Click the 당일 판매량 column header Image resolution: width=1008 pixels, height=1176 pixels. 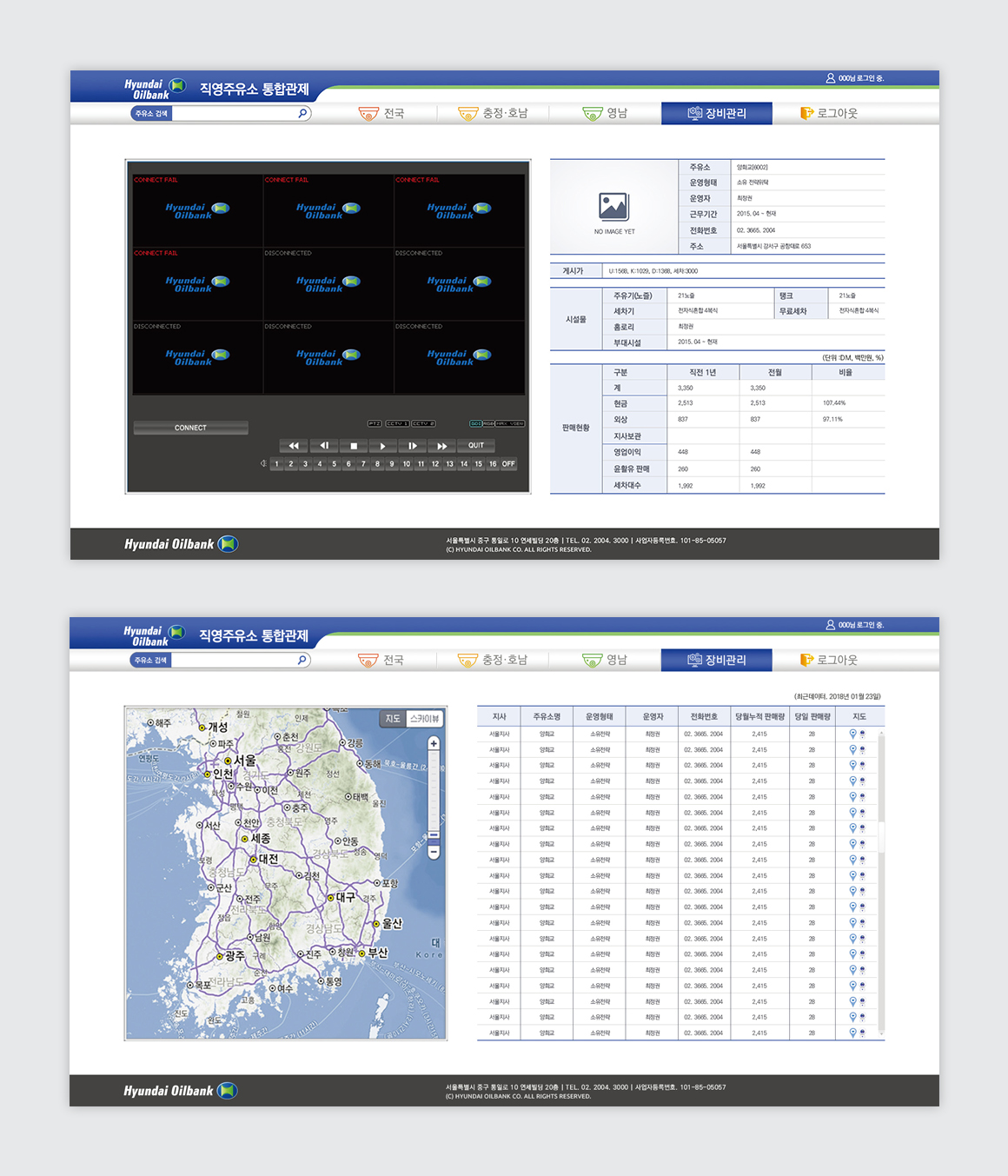812,716
